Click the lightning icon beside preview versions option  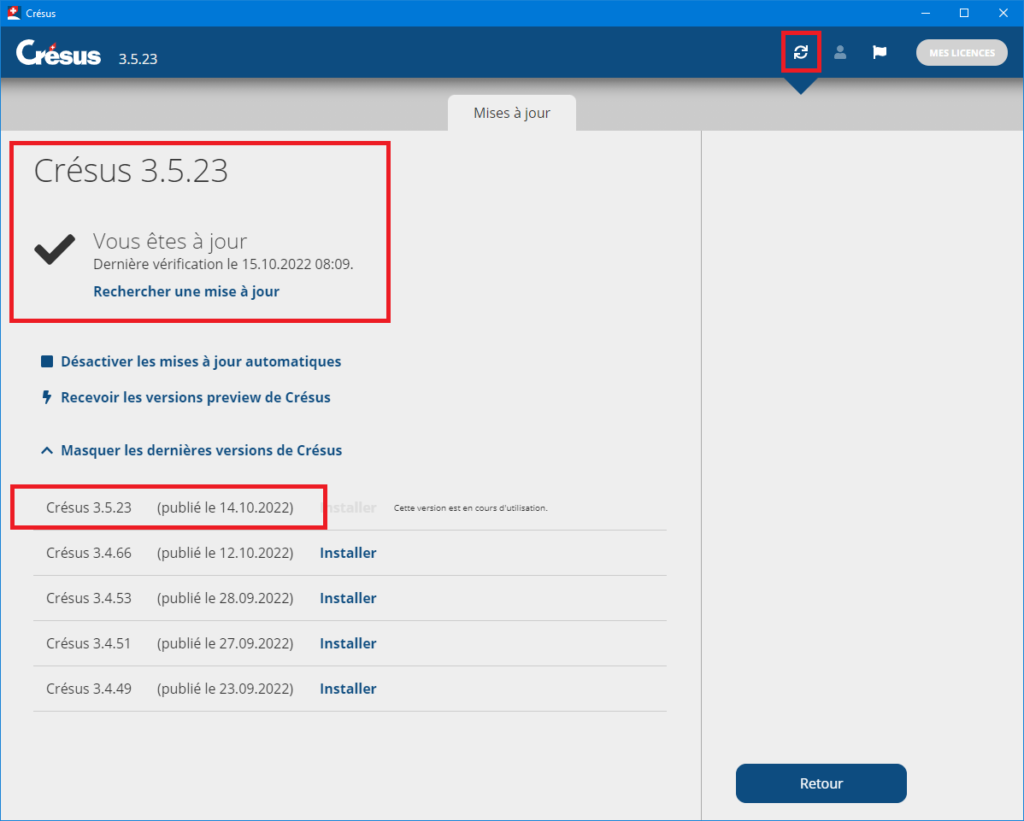(x=46, y=397)
